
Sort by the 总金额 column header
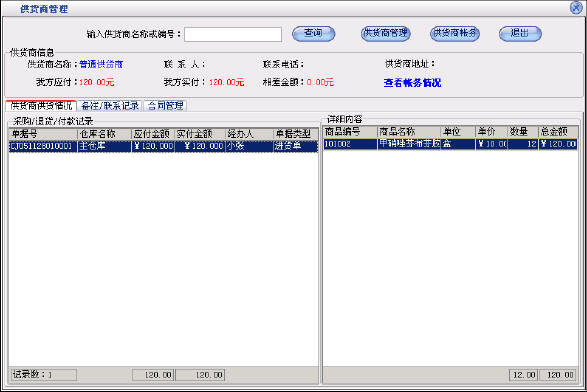[558, 132]
